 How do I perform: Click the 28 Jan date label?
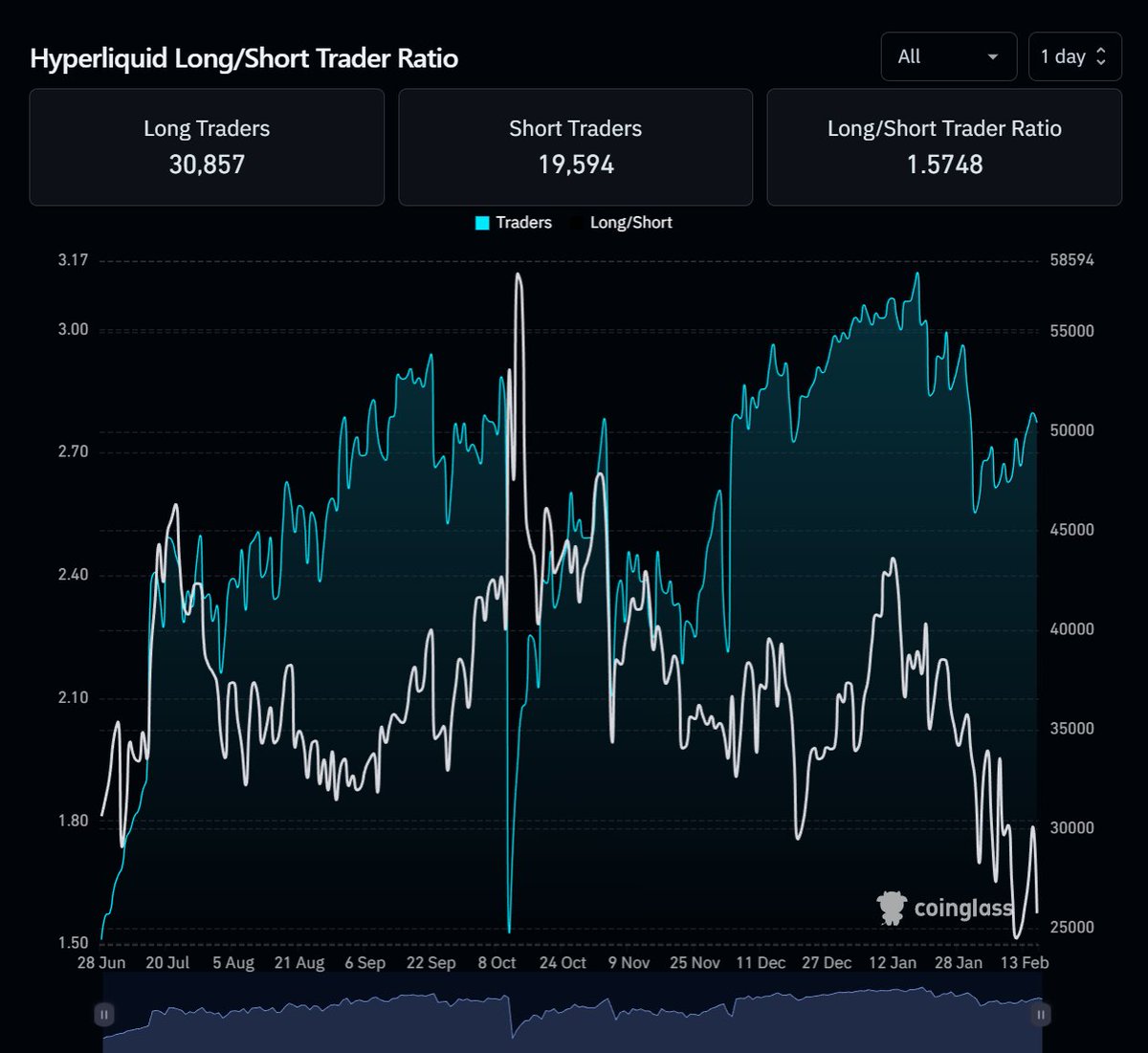959,962
